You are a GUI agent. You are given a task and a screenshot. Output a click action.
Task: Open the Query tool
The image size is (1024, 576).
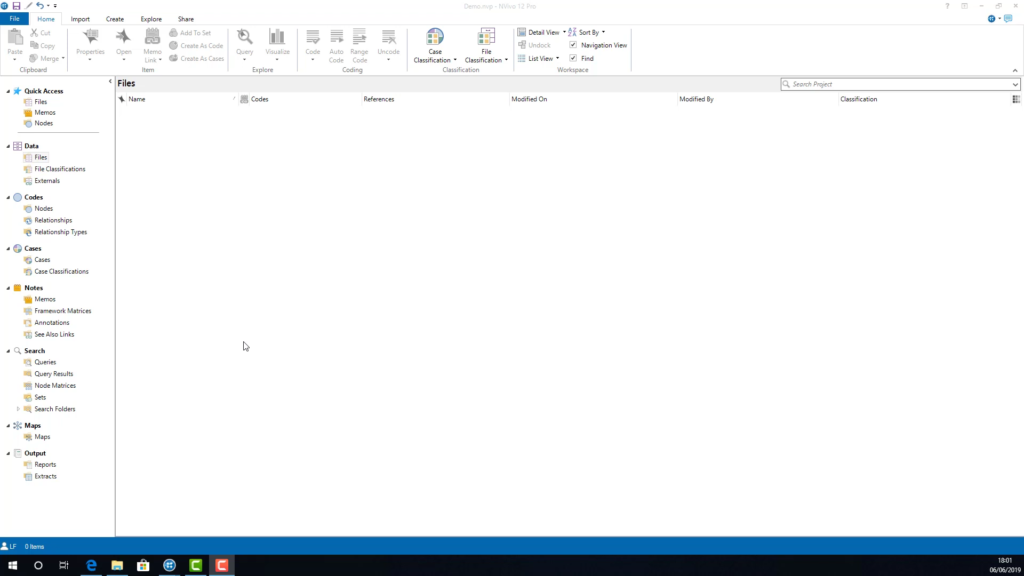click(x=245, y=43)
